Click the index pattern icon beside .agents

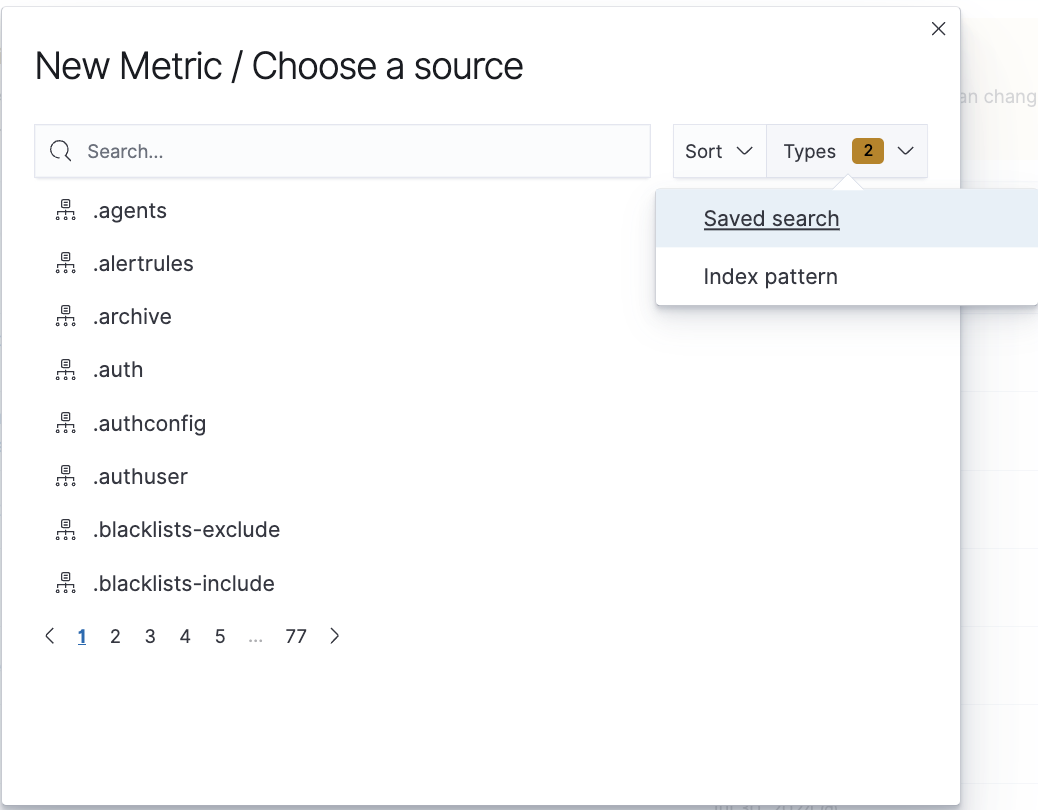click(65, 211)
